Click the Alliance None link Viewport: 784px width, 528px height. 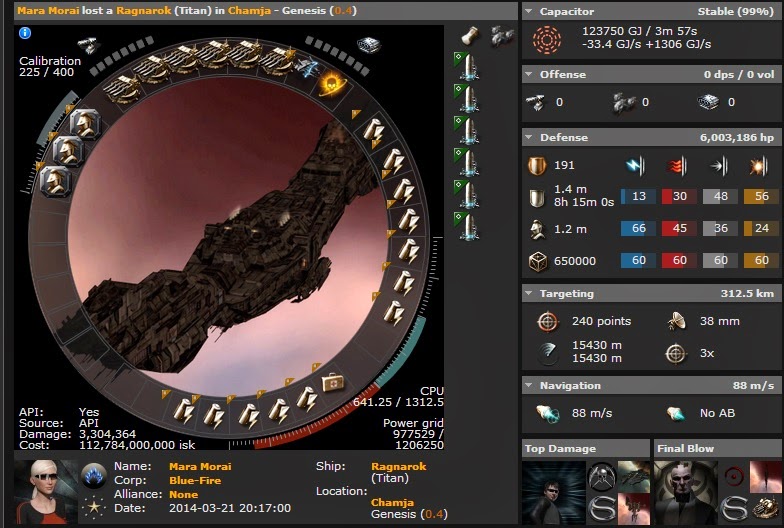(x=184, y=494)
